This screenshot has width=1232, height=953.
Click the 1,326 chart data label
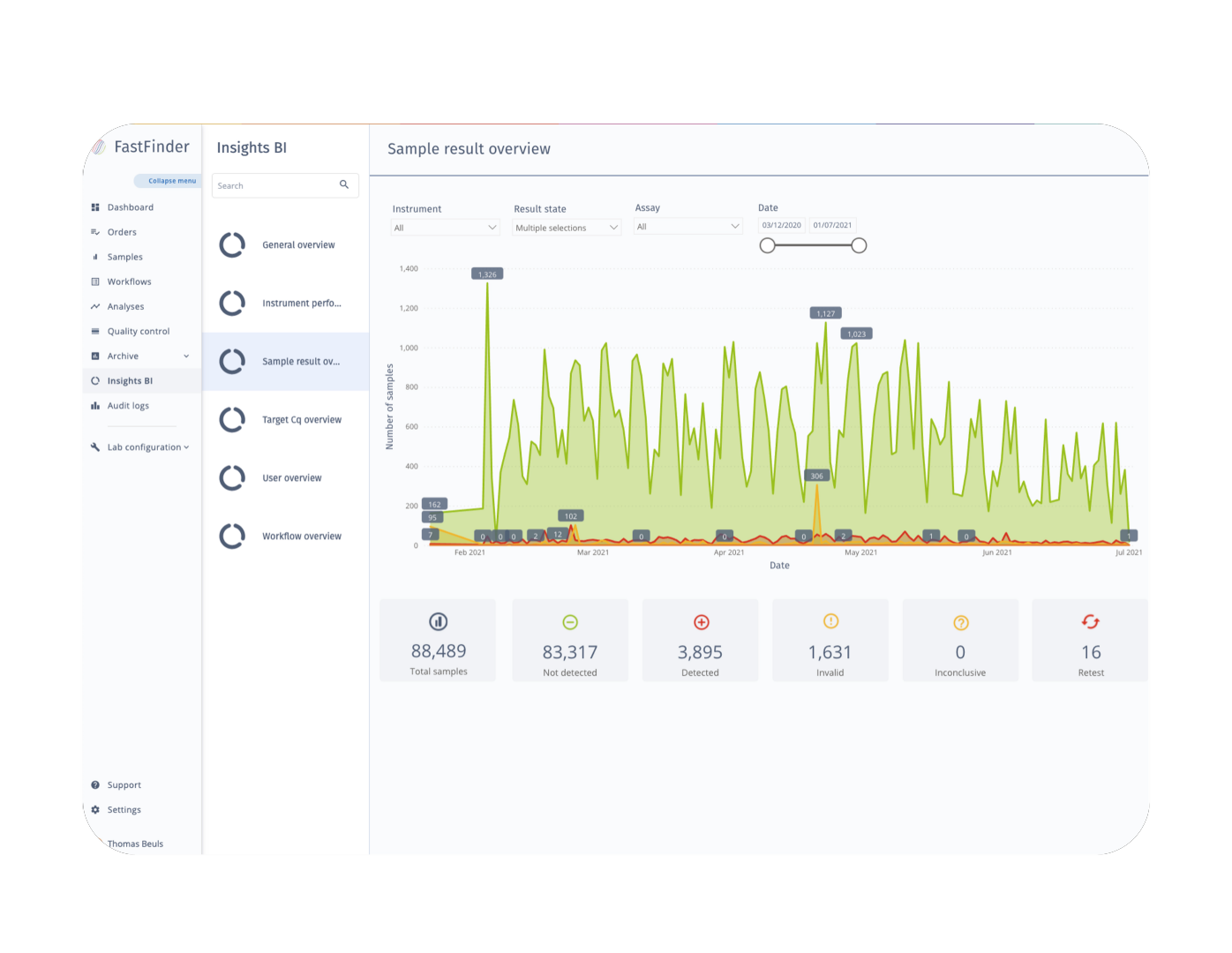[x=487, y=274]
